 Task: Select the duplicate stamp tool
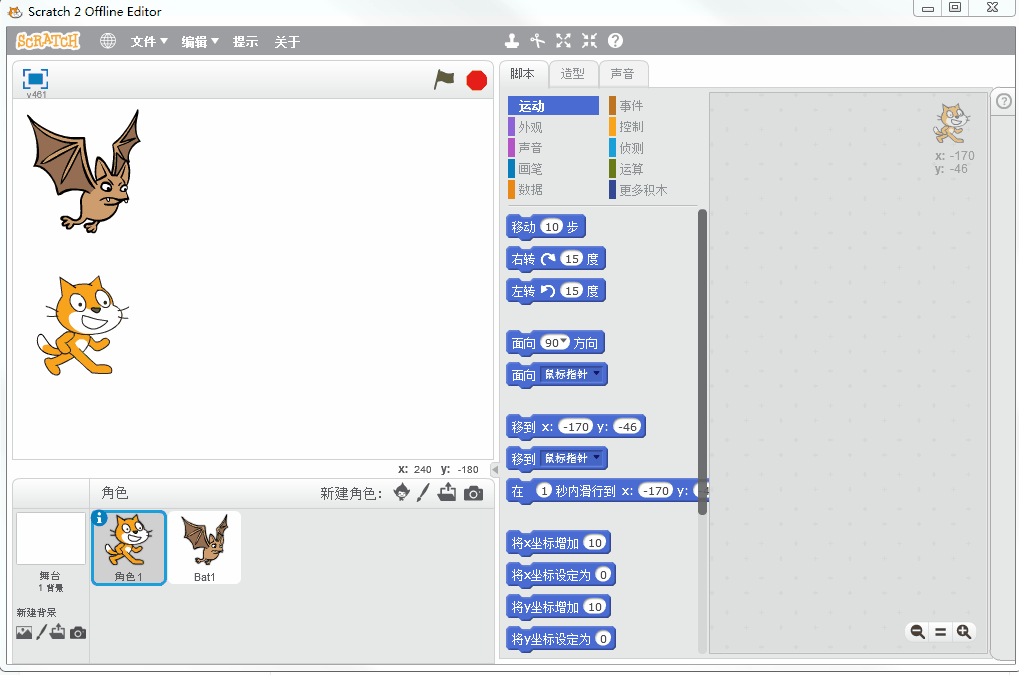point(512,41)
